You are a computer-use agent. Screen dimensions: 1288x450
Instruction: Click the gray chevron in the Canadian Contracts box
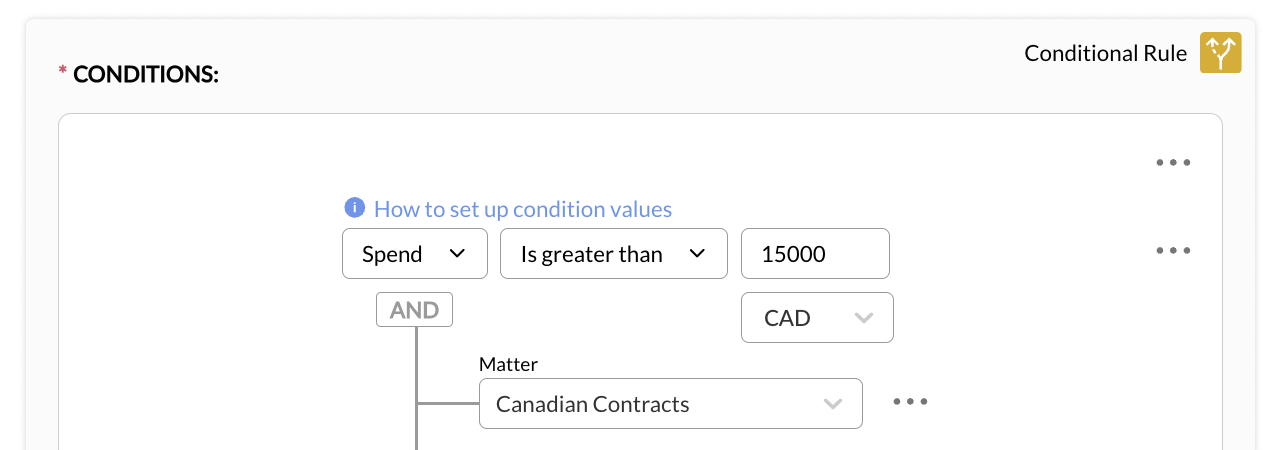(x=832, y=404)
